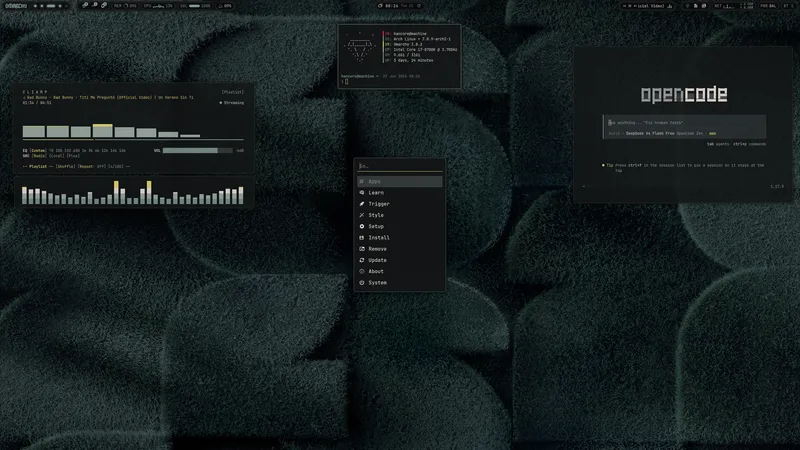Click the Learn icon in launcher
Viewport: 800px width, 450px height.
point(362,192)
